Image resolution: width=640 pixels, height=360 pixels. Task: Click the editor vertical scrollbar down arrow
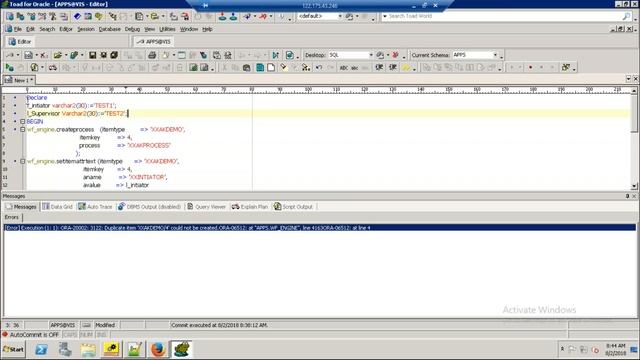tap(634, 187)
